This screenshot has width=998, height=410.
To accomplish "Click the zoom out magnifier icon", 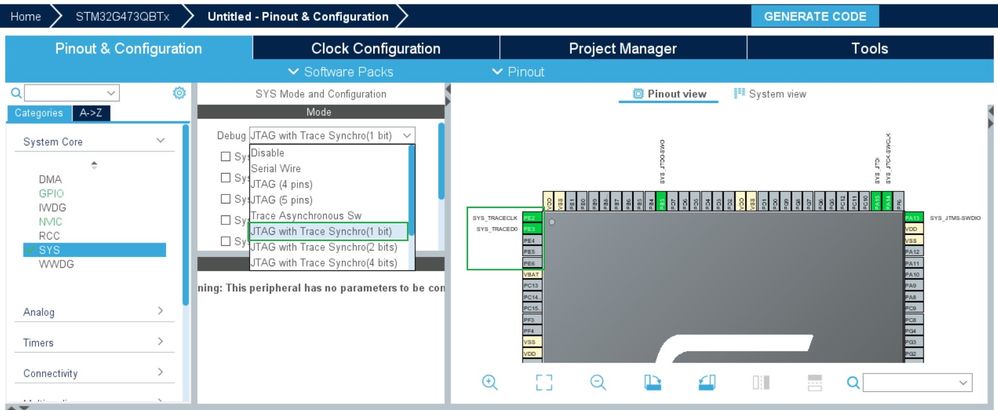I will point(598,382).
